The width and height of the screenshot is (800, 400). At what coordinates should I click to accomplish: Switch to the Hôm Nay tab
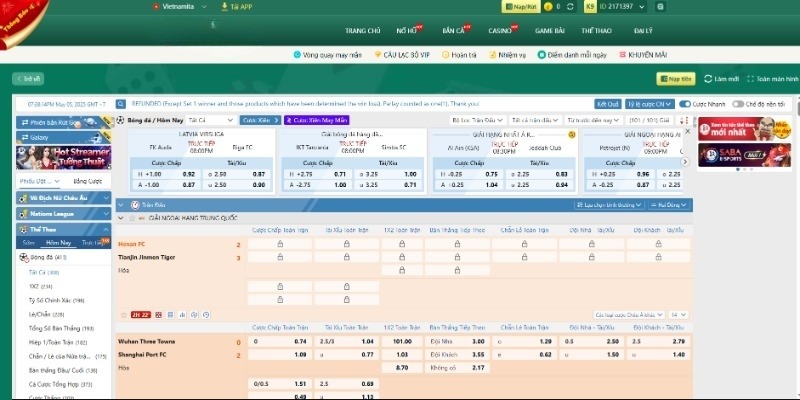(x=58, y=242)
